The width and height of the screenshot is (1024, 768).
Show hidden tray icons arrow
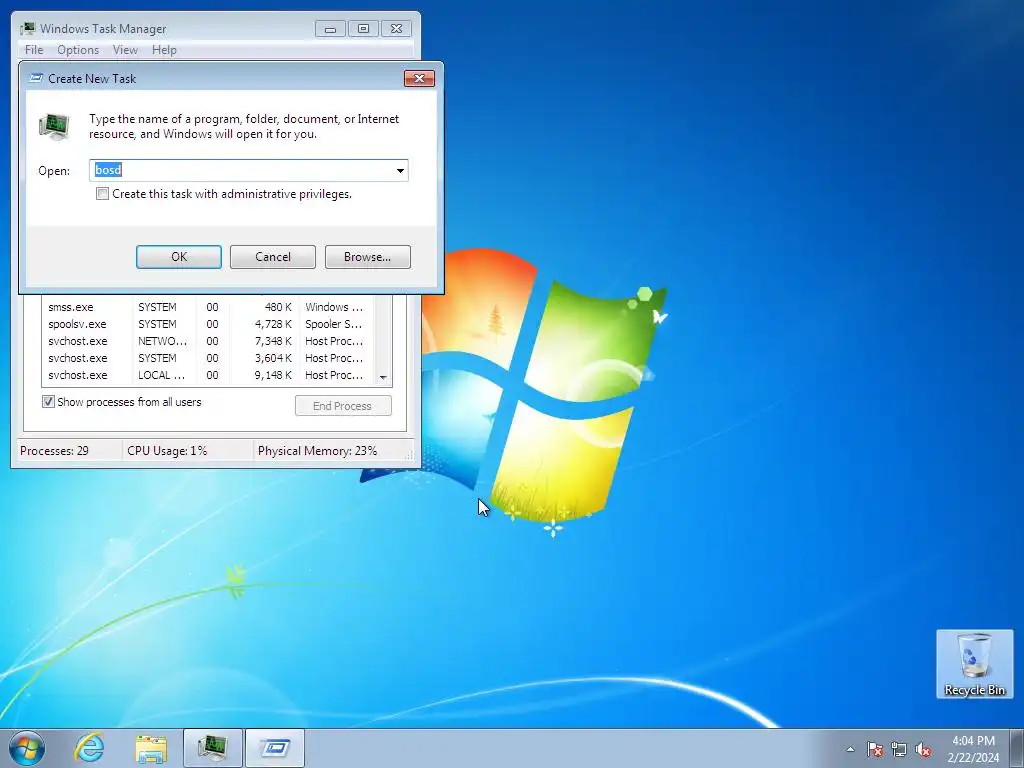click(850, 749)
